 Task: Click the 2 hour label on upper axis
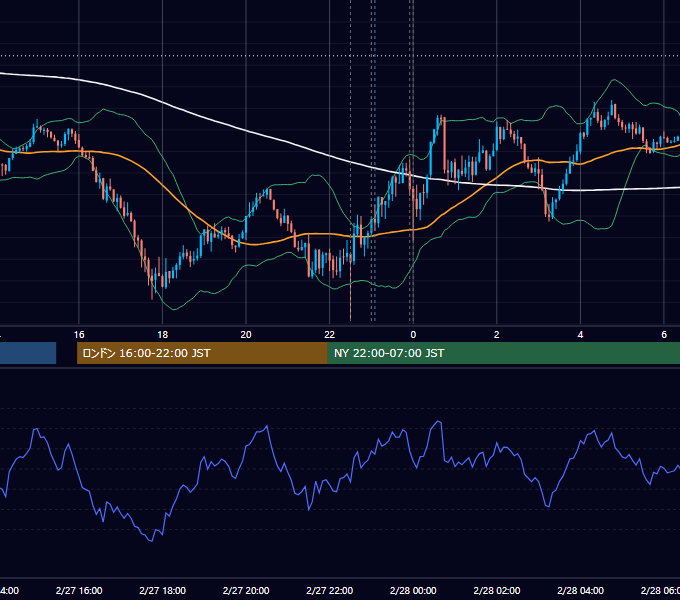497,335
